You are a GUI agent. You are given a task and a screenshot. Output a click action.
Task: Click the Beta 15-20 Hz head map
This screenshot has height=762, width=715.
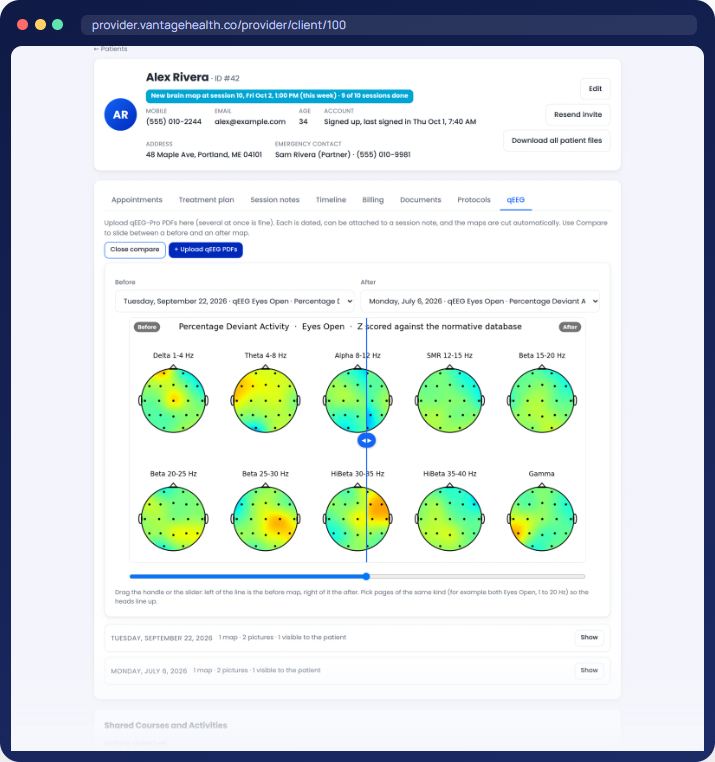(x=542, y=400)
